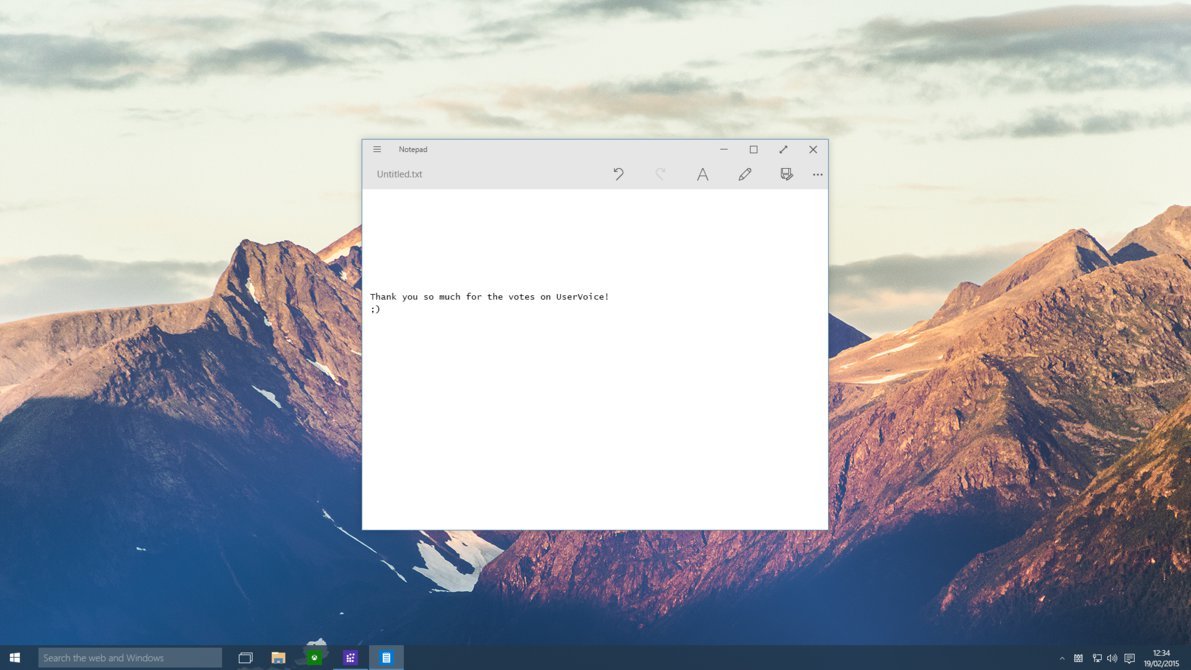Open network status in system tray
Screen dimensions: 1191x670
[1097, 659]
